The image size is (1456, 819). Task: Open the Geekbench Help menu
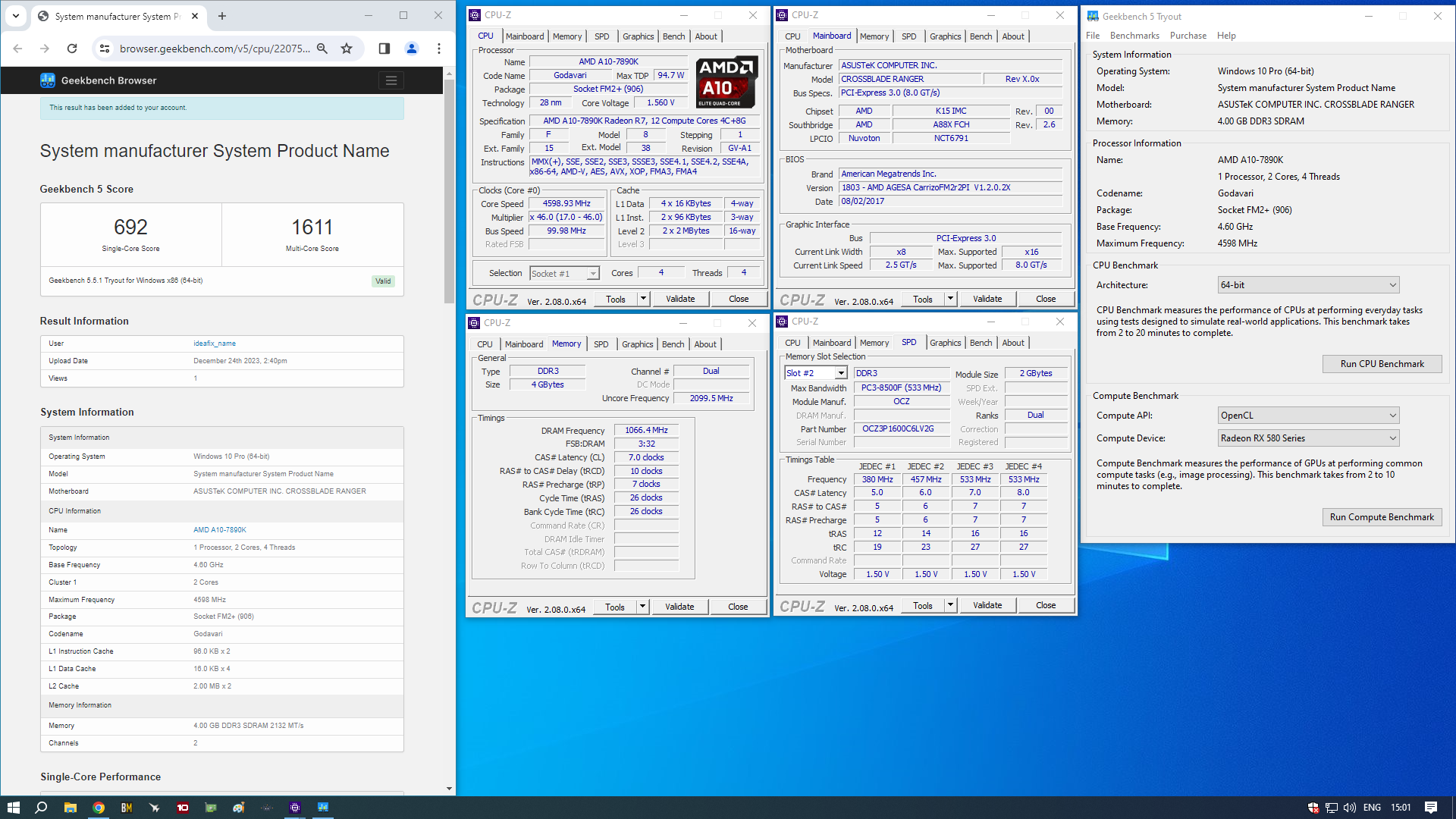1226,36
